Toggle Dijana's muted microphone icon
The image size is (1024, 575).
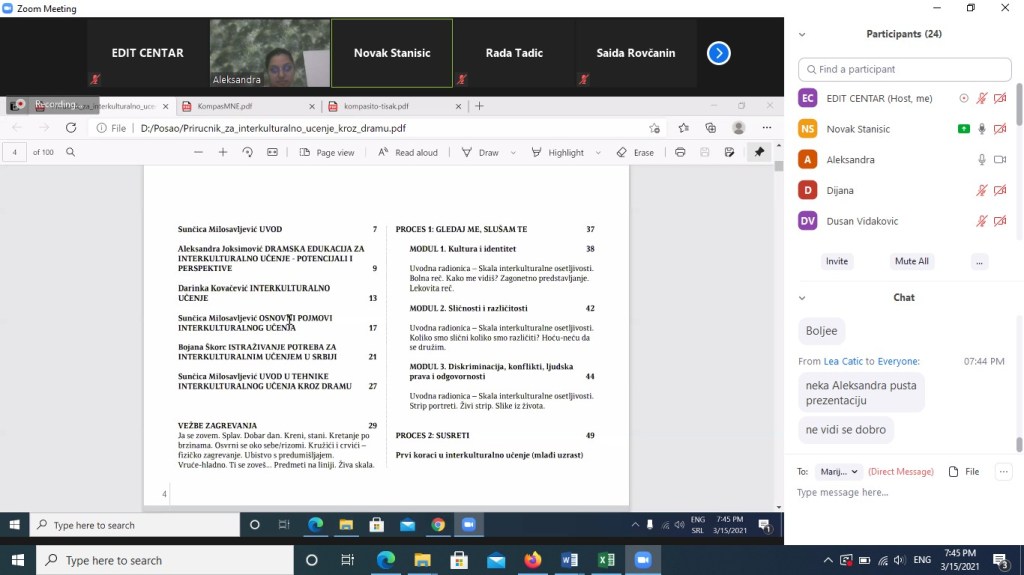point(981,190)
